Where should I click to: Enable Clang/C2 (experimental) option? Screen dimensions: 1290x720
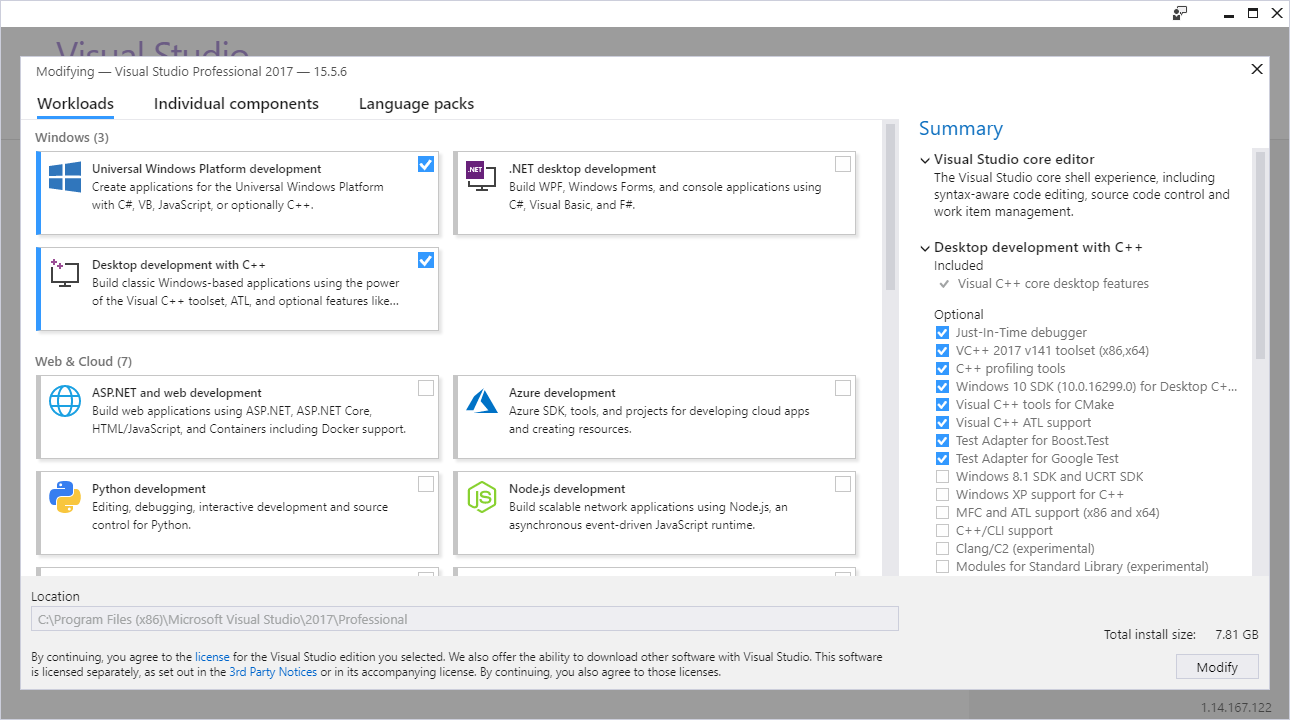(x=942, y=549)
